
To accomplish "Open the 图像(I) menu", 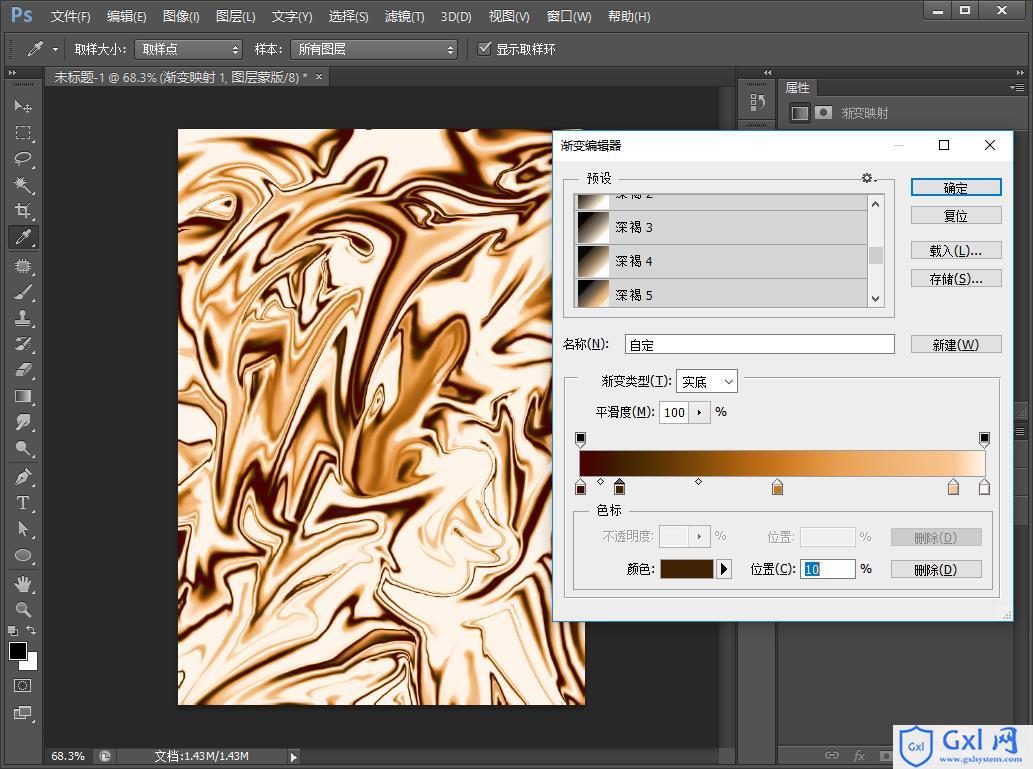I will (181, 16).
